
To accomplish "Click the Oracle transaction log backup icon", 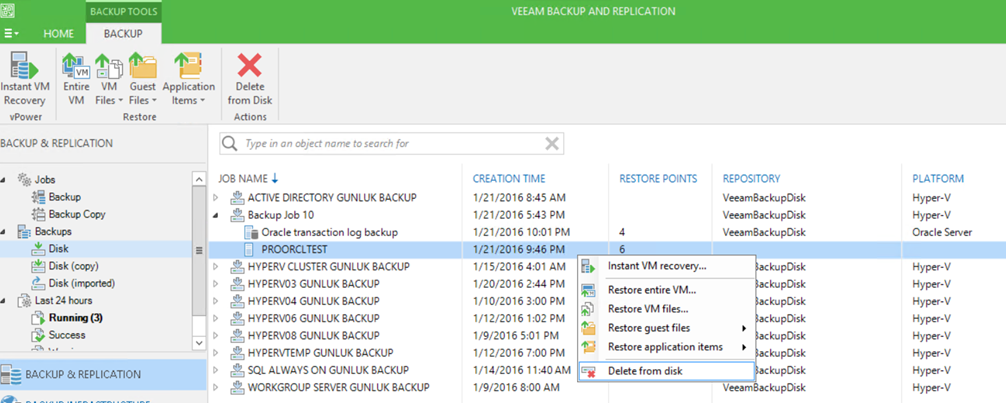I will pyautogui.click(x=252, y=232).
